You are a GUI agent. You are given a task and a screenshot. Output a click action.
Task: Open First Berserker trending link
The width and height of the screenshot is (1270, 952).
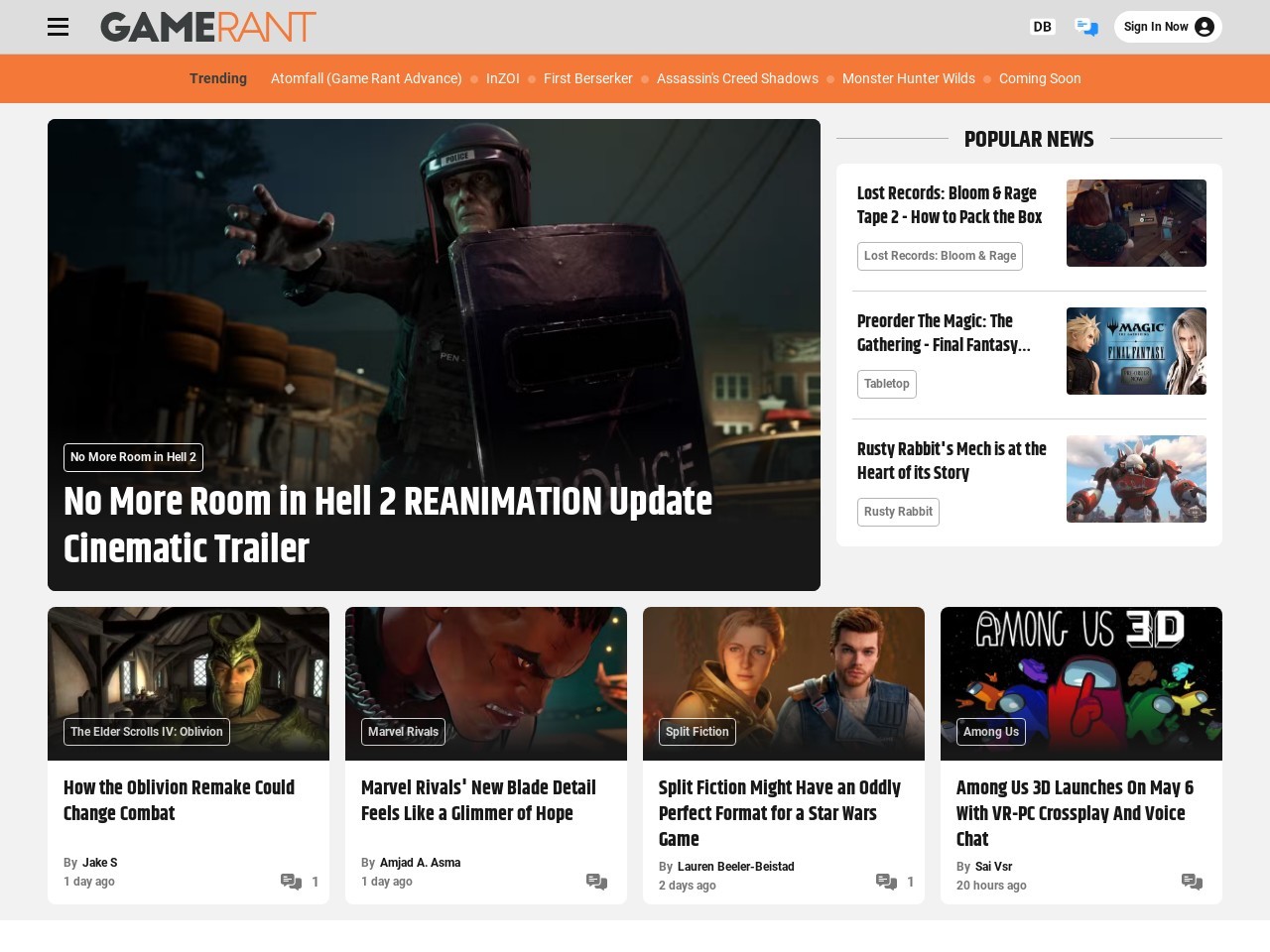pos(588,78)
